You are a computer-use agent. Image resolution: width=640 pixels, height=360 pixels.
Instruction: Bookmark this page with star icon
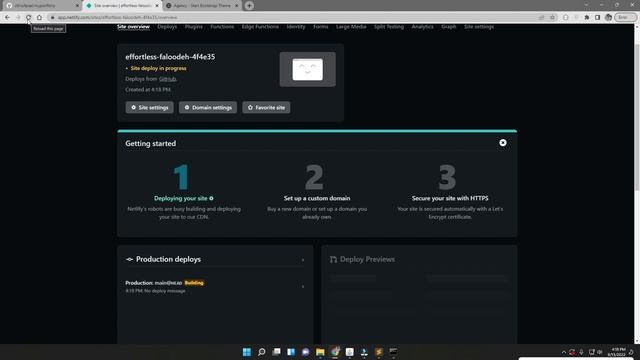coord(553,18)
